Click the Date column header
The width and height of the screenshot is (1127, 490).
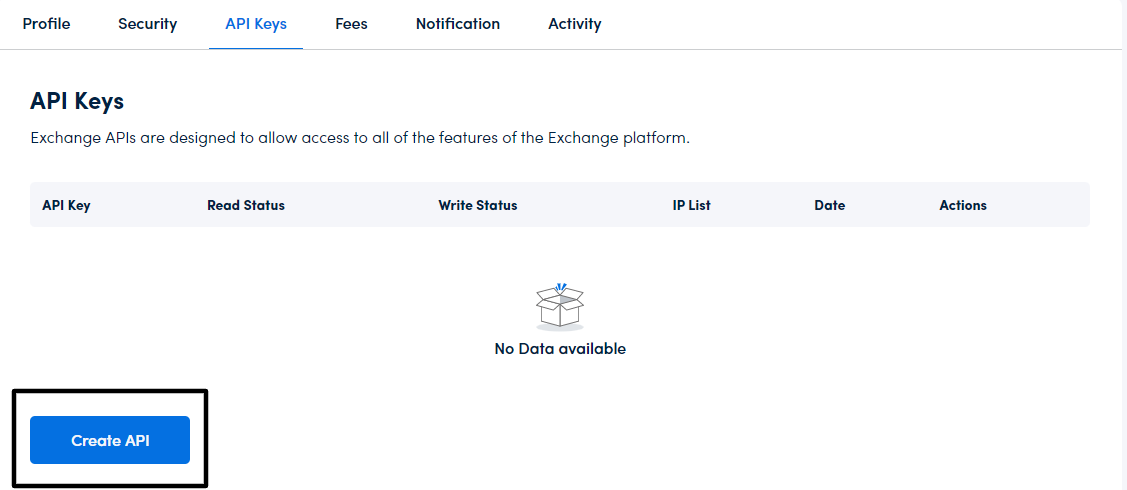pyautogui.click(x=830, y=205)
